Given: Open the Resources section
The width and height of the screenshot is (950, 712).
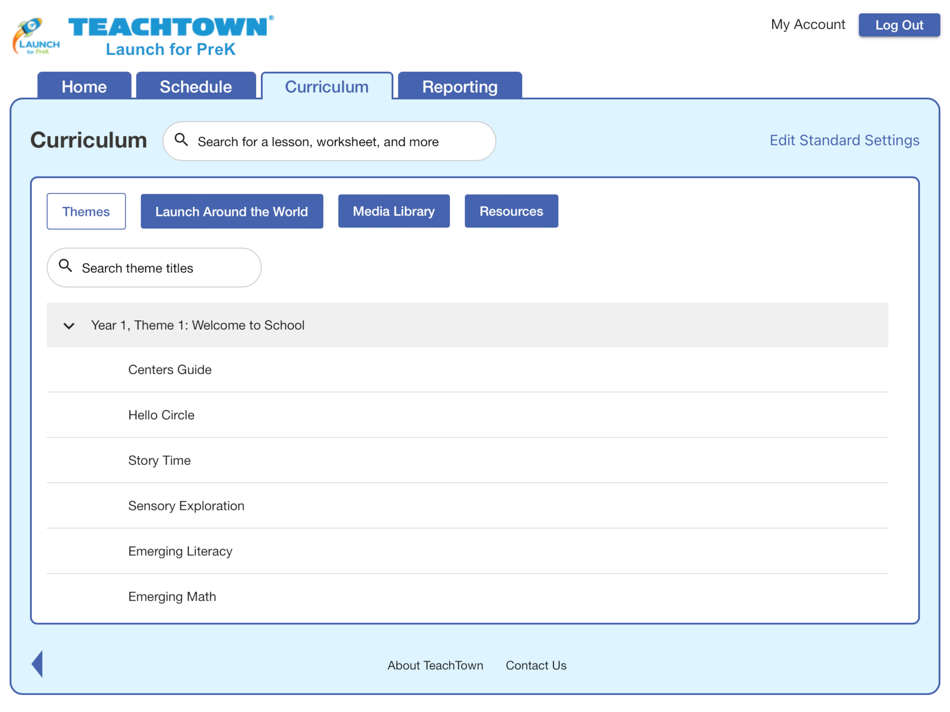Looking at the screenshot, I should coord(511,211).
